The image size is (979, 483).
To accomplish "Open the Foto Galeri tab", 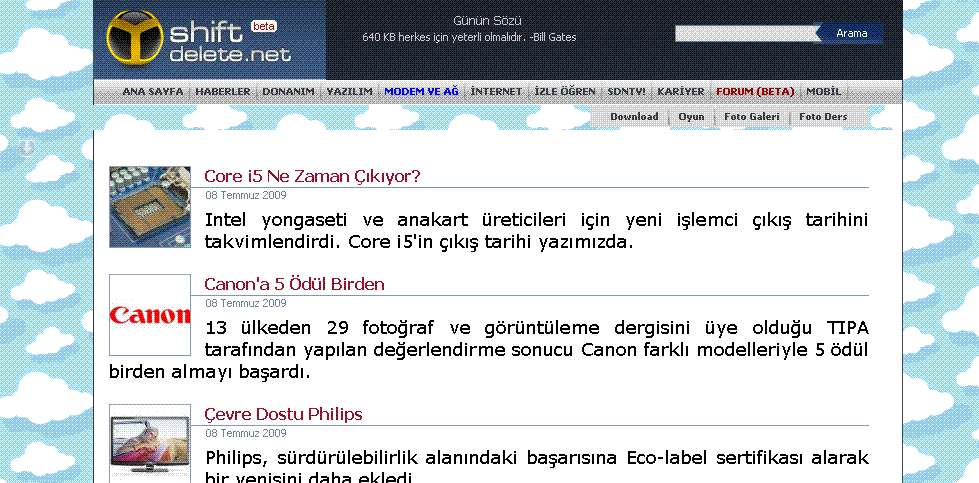I will point(752,117).
